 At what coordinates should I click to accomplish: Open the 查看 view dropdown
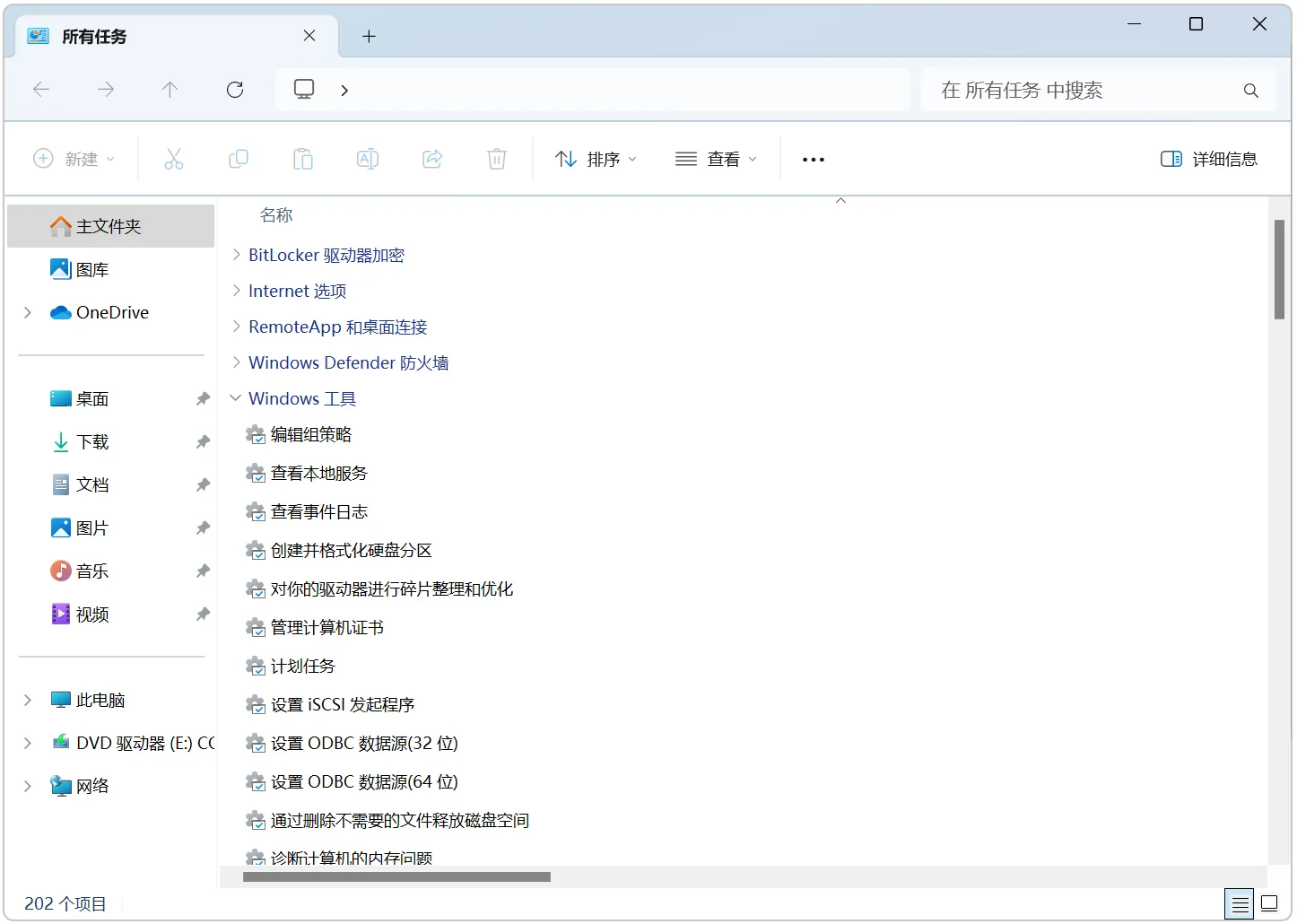point(716,159)
